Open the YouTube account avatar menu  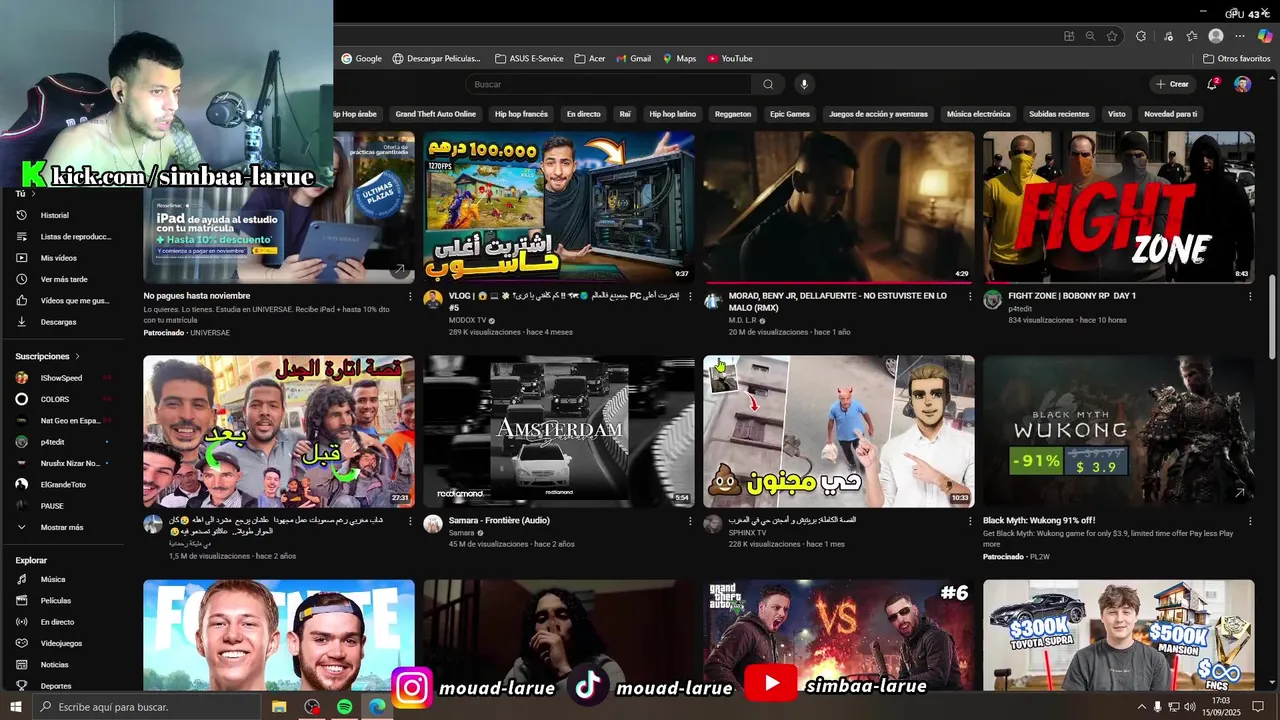click(1242, 84)
